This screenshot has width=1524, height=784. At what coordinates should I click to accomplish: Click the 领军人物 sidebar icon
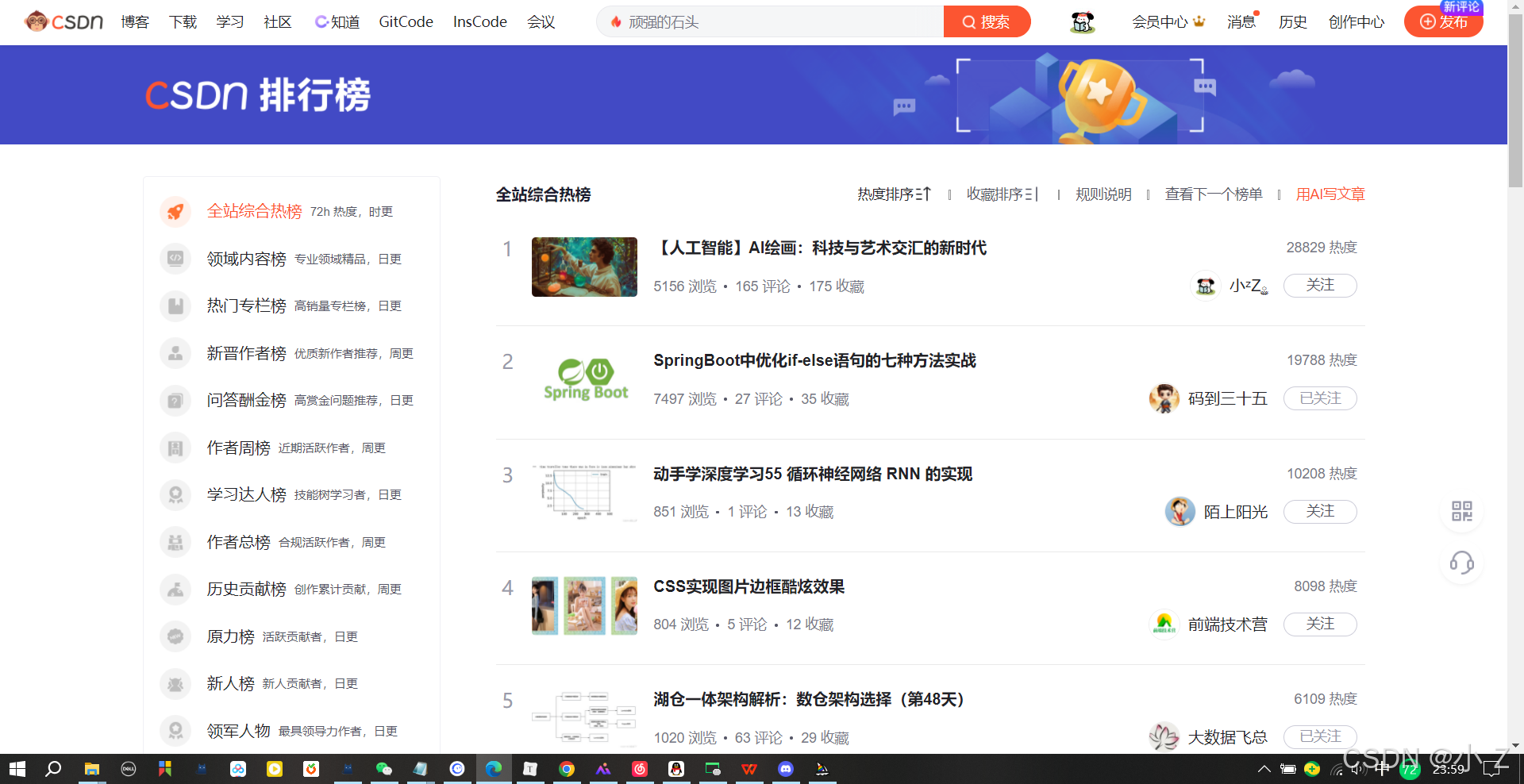[175, 731]
